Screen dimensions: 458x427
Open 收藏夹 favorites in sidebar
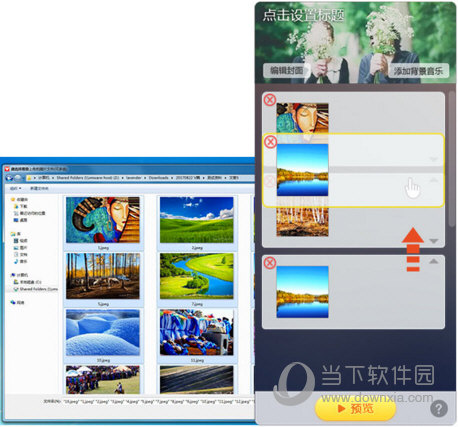[20, 199]
